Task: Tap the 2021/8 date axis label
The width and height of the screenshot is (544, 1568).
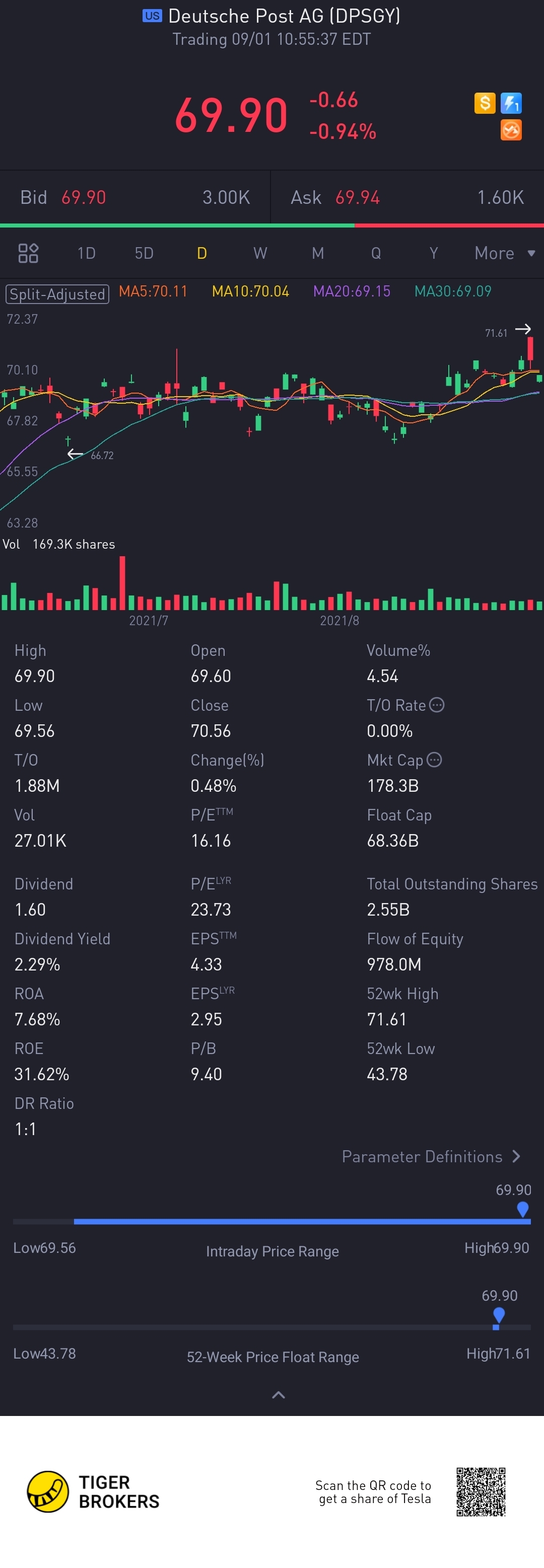Action: pos(339,620)
